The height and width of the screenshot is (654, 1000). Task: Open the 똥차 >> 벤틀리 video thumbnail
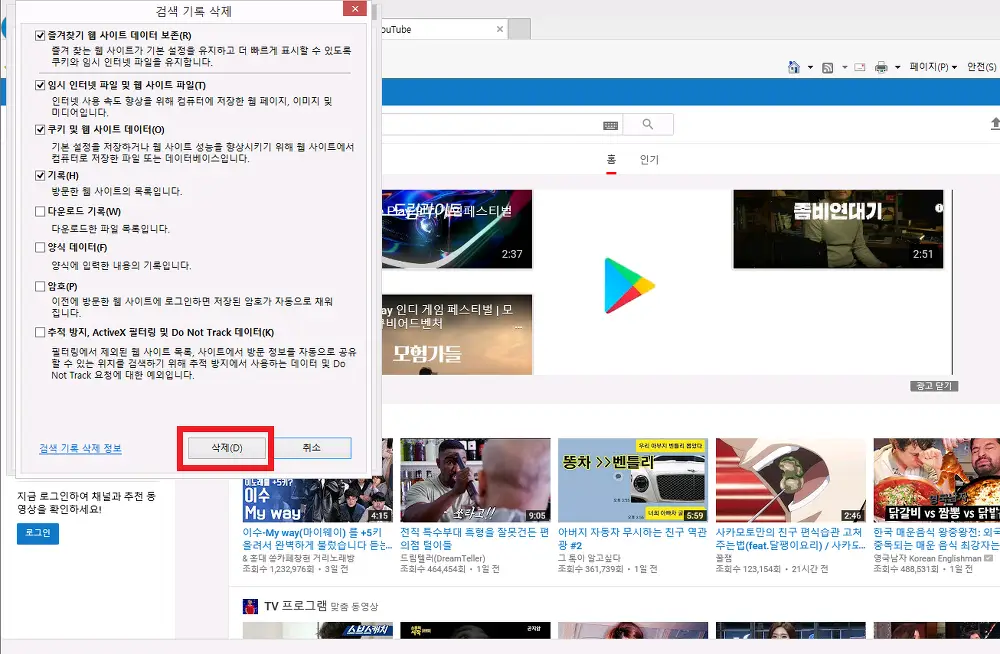pyautogui.click(x=633, y=480)
